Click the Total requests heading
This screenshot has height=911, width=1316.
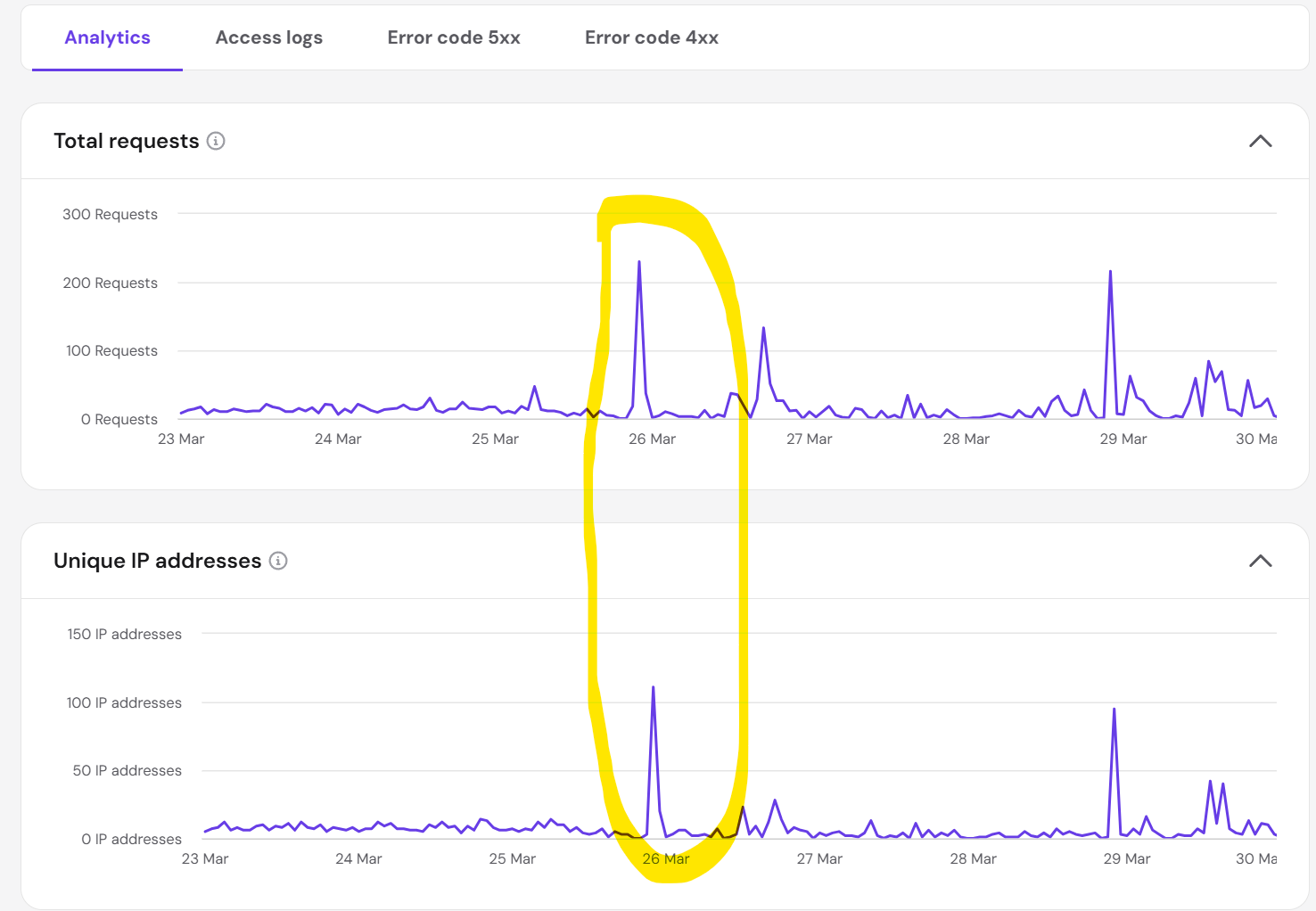[x=127, y=141]
